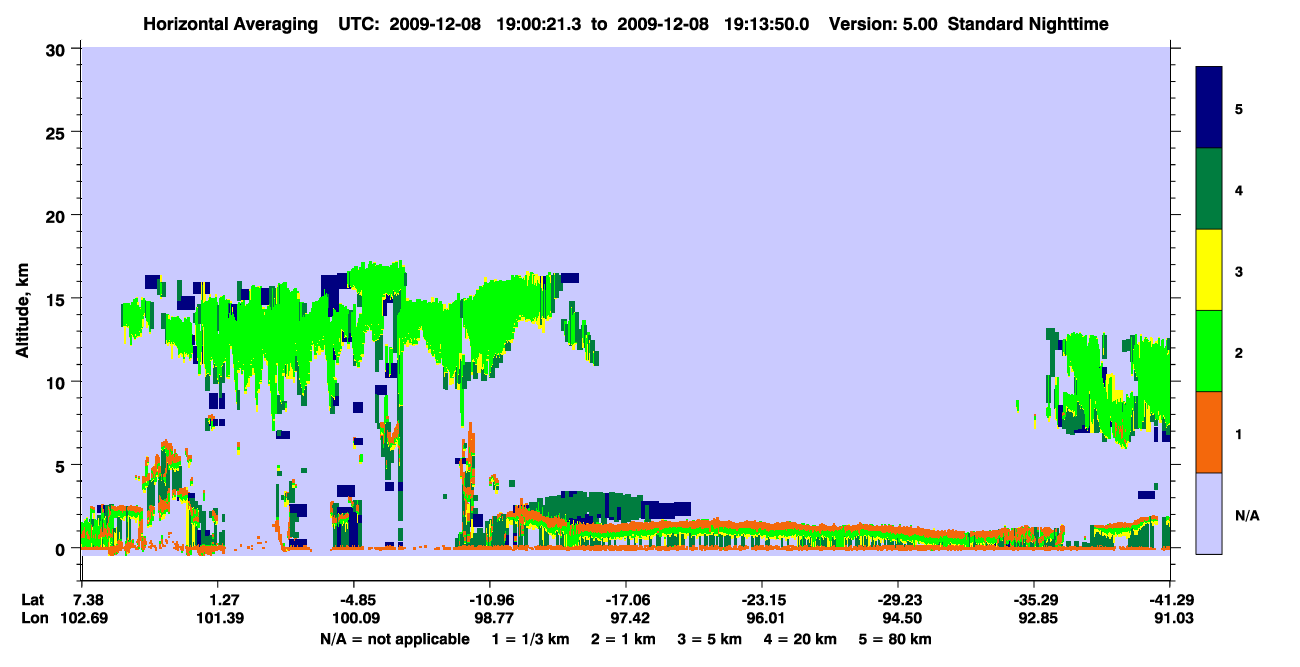Click the colorbar label '1'

(1239, 434)
